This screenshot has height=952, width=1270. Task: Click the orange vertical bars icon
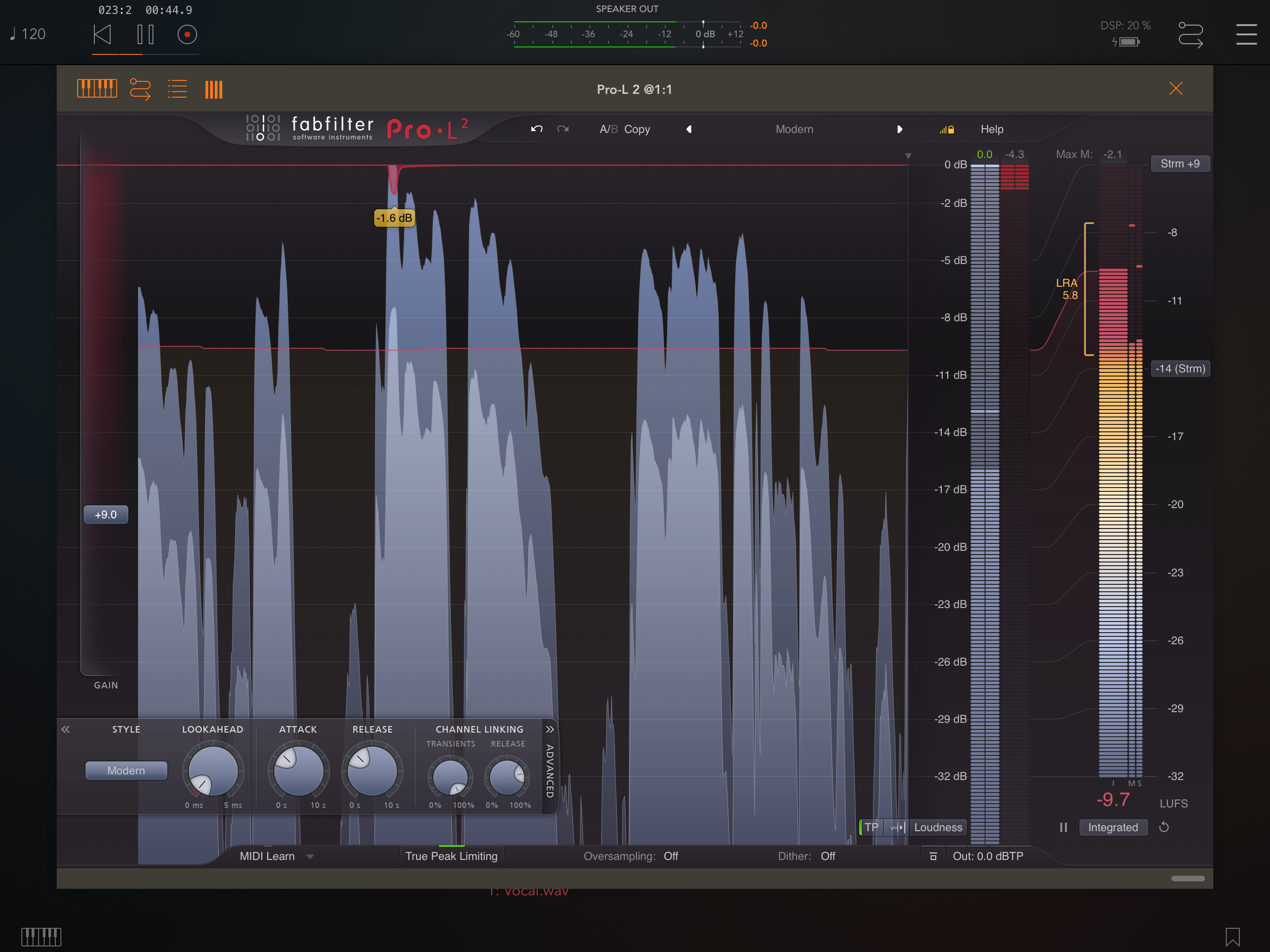pos(213,90)
